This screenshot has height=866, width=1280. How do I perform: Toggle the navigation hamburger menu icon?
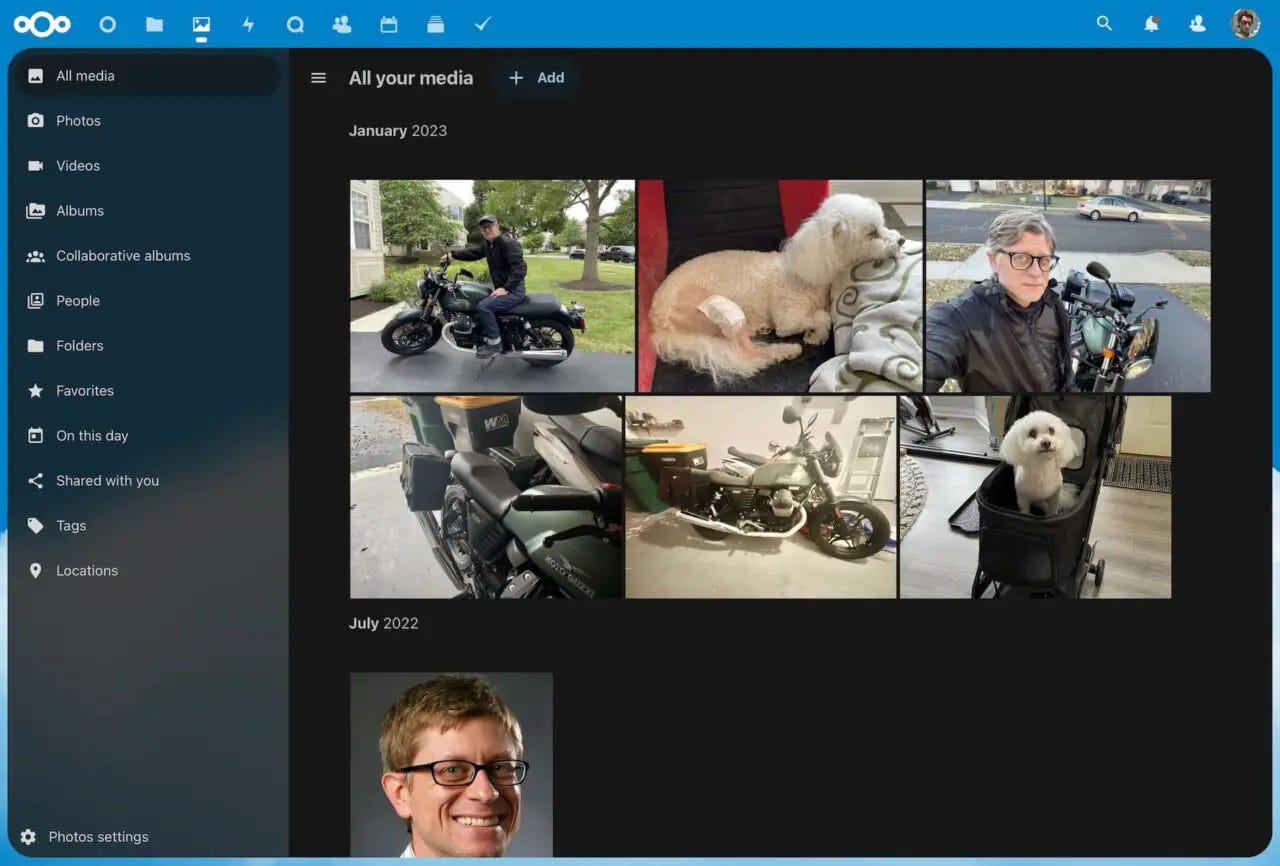(x=318, y=78)
